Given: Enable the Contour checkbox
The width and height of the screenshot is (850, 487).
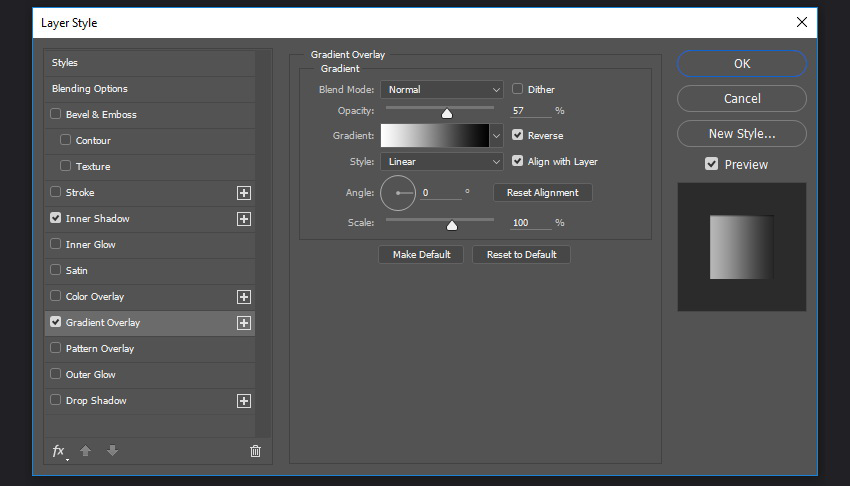Looking at the screenshot, I should coord(65,140).
